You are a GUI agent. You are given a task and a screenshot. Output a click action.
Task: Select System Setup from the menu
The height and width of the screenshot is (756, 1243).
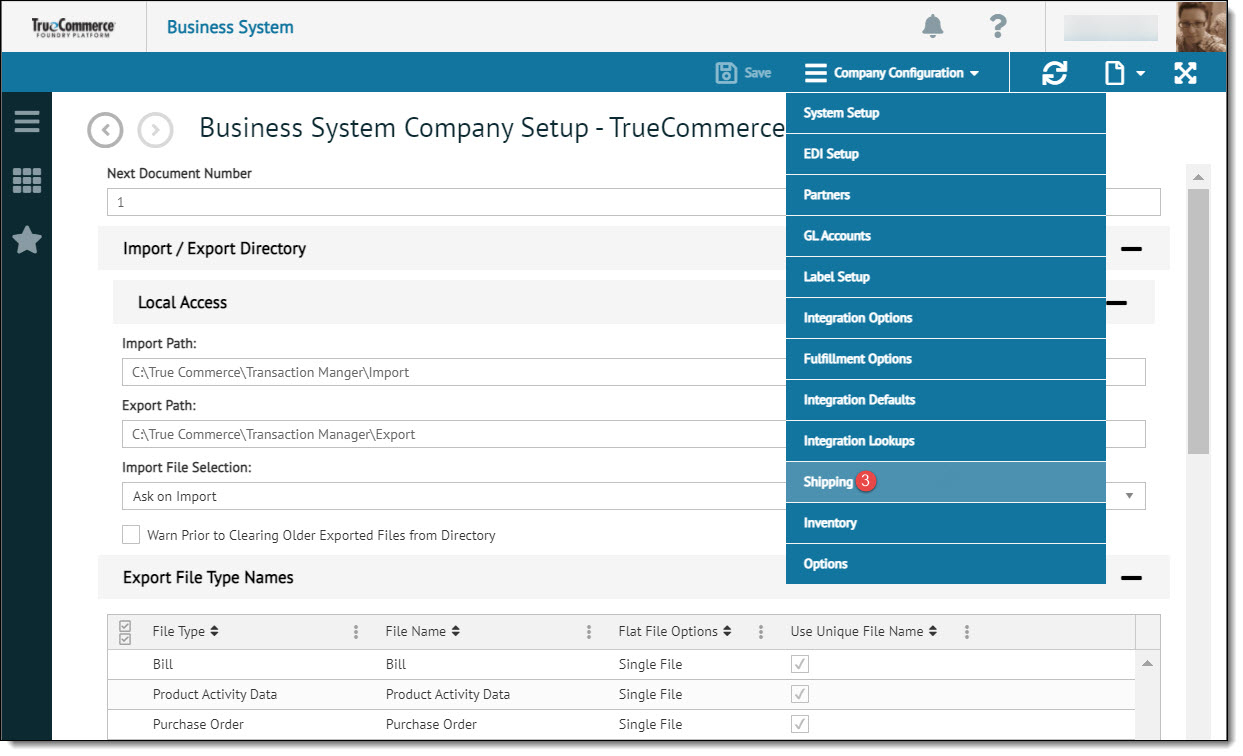(946, 113)
